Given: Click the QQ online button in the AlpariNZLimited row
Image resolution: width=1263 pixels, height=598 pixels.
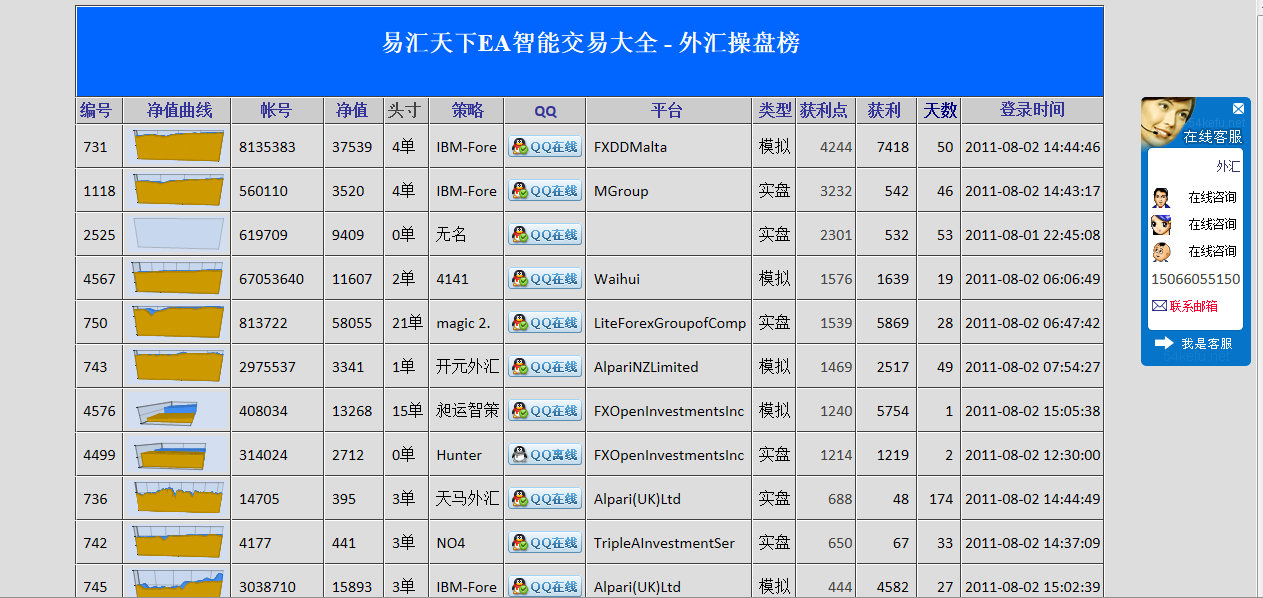Looking at the screenshot, I should tap(545, 367).
